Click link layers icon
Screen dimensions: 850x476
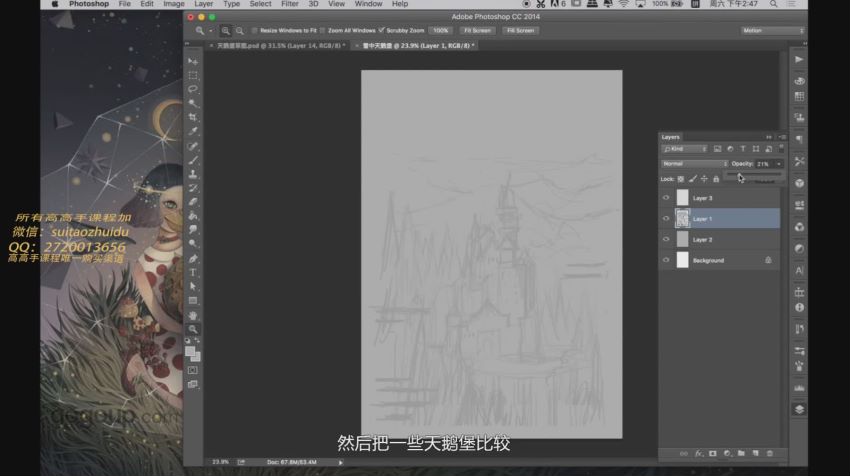(x=684, y=453)
